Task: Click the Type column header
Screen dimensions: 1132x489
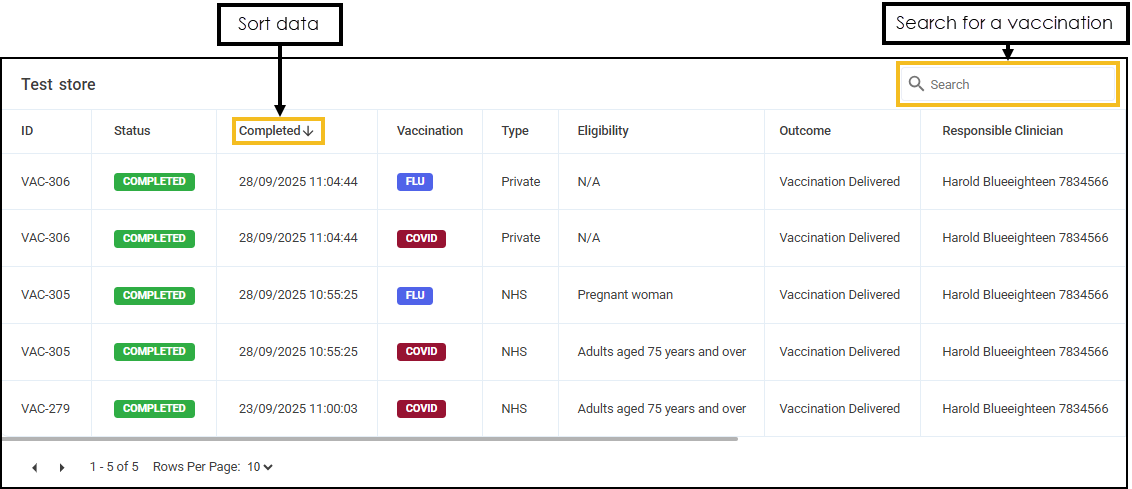Action: click(x=515, y=131)
